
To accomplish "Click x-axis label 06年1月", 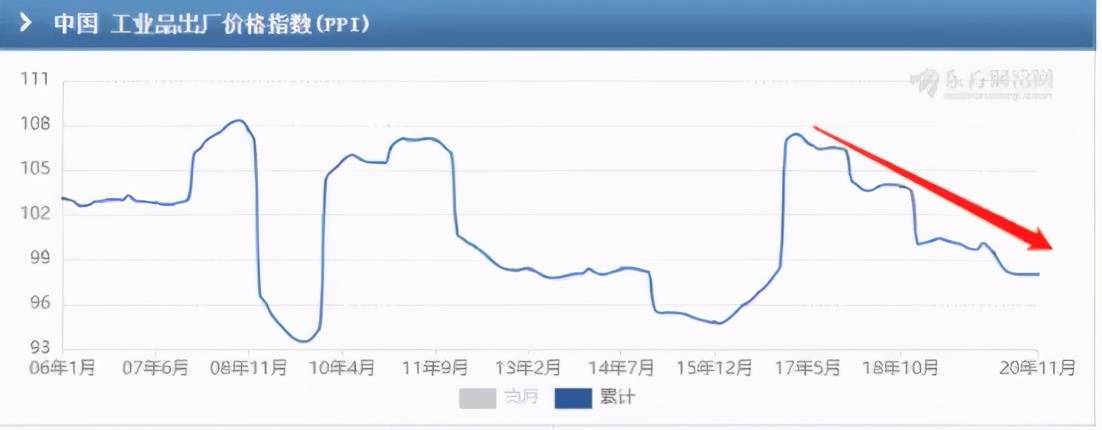I will pyautogui.click(x=62, y=367).
